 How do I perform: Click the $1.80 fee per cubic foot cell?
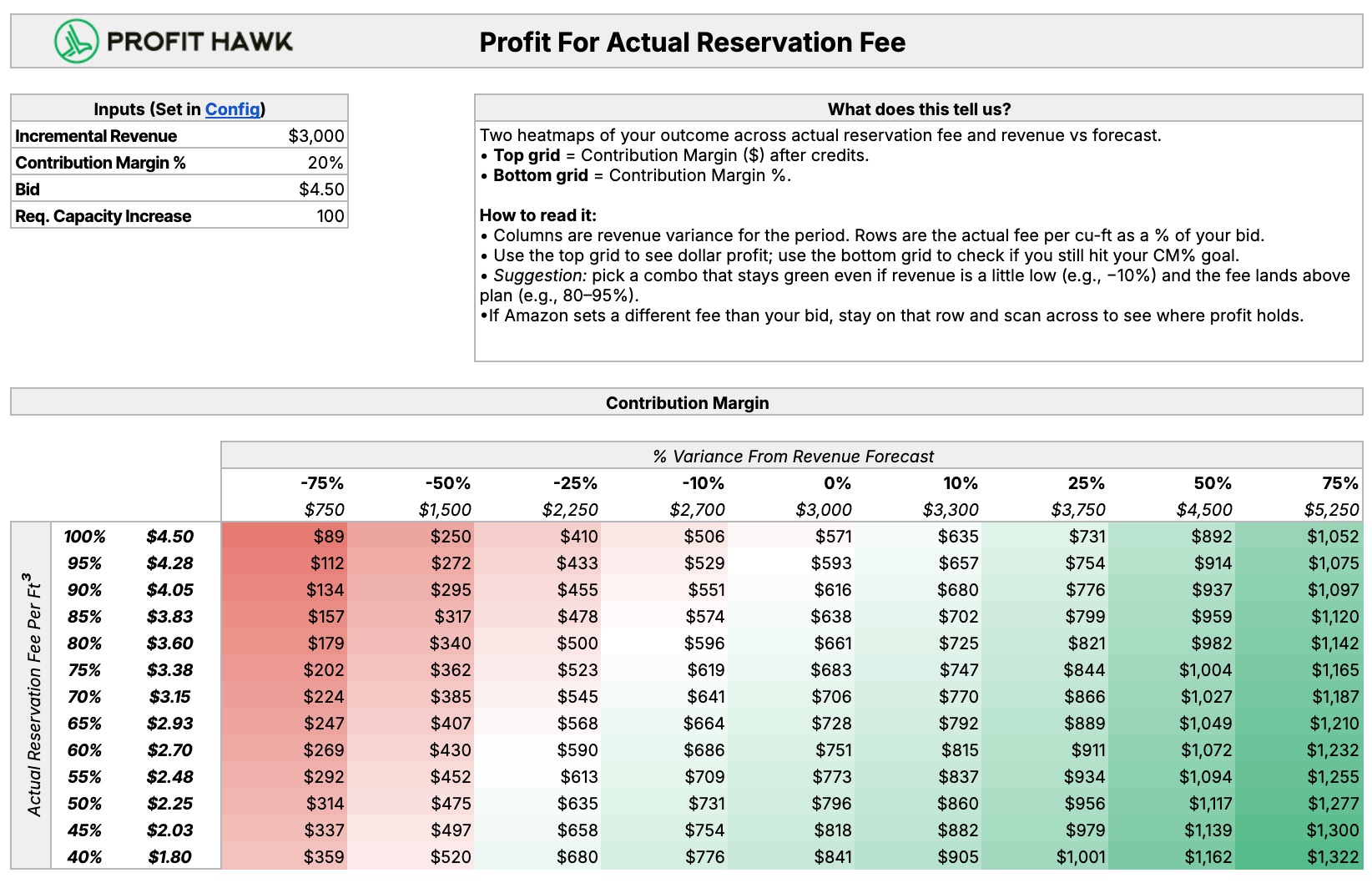(169, 857)
